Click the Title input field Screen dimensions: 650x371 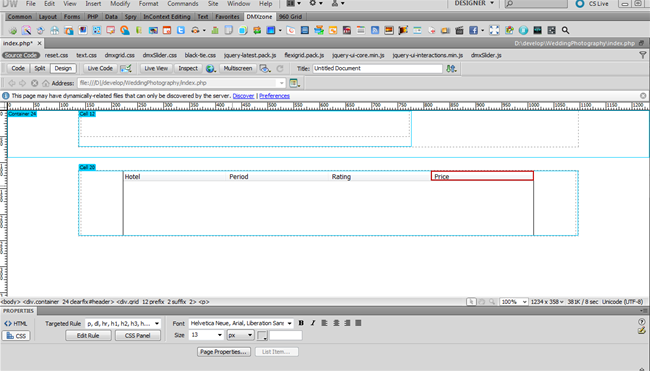point(377,68)
